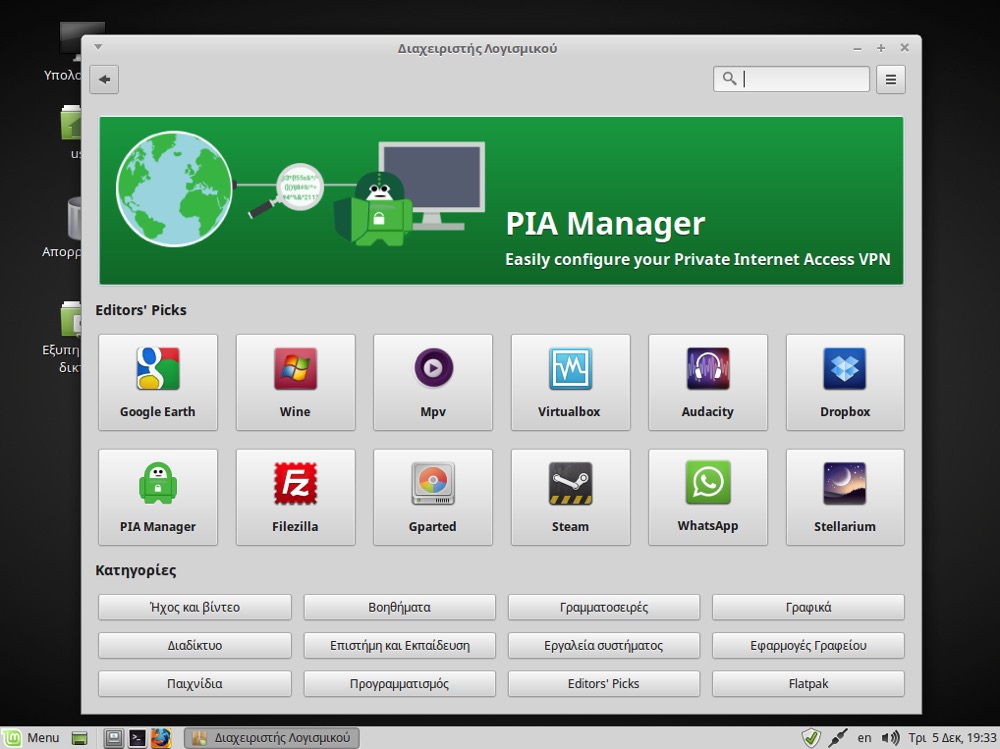
Task: Go back using the arrow button
Action: (104, 79)
